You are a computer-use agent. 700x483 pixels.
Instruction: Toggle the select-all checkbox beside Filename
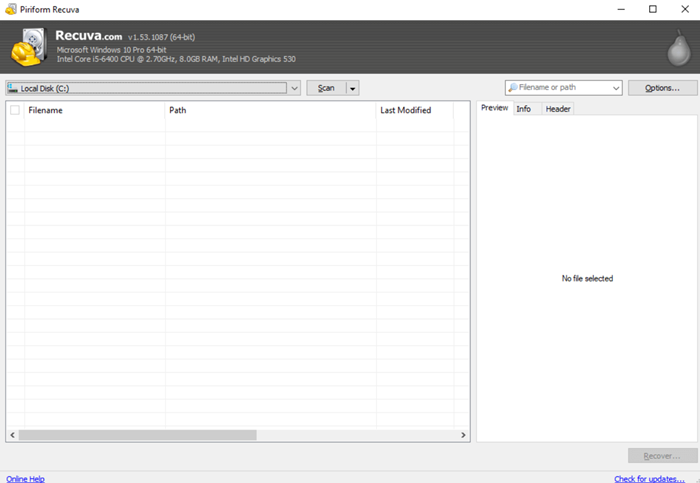tap(15, 110)
